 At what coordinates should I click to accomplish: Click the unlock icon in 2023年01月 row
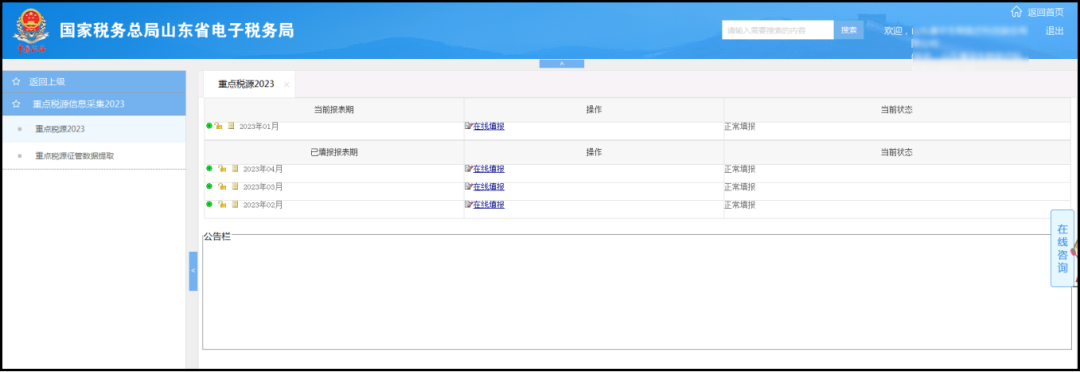pyautogui.click(x=218, y=126)
